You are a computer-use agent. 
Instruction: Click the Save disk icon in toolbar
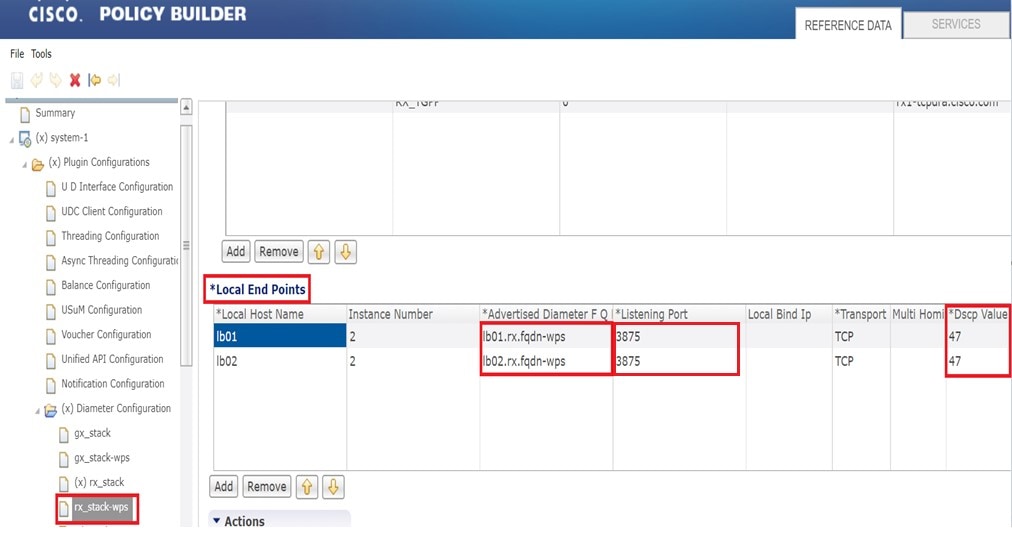[x=17, y=80]
